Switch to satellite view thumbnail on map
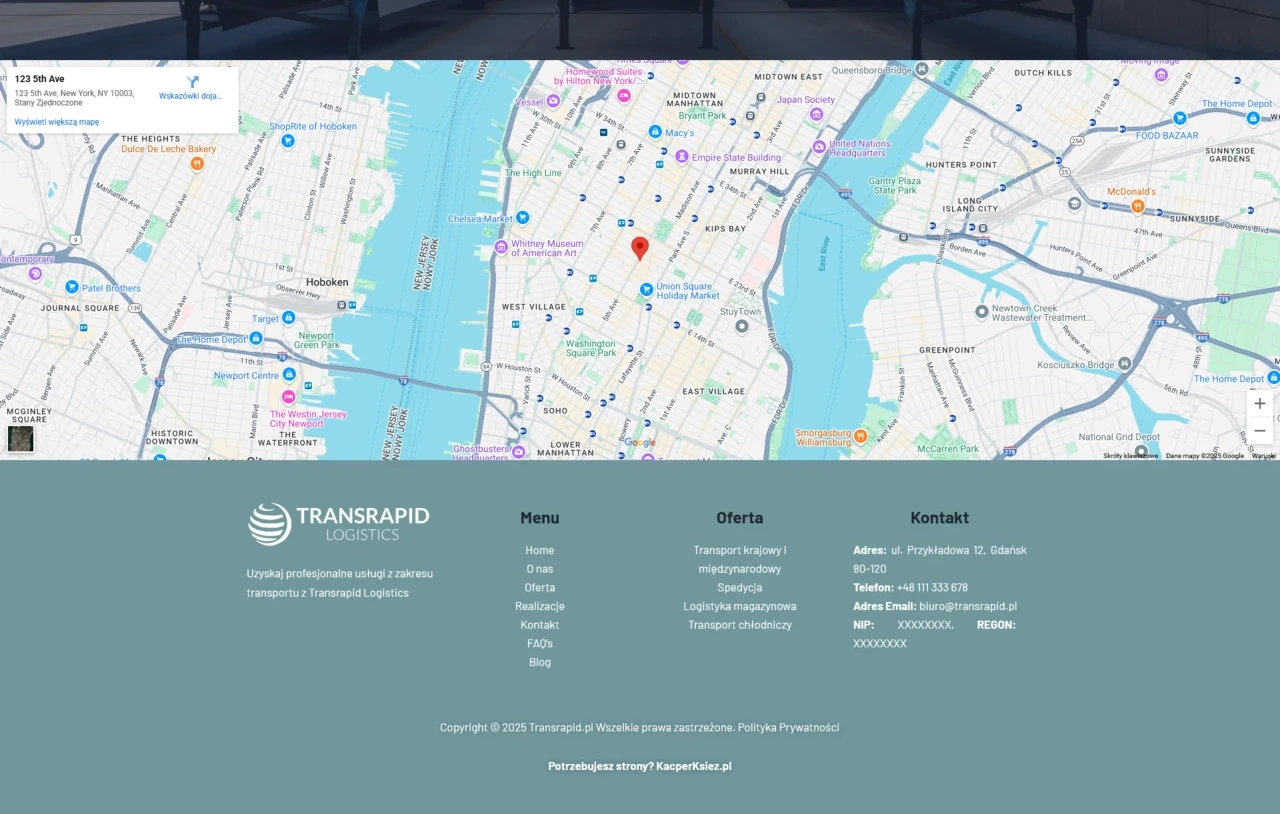 (x=21, y=439)
